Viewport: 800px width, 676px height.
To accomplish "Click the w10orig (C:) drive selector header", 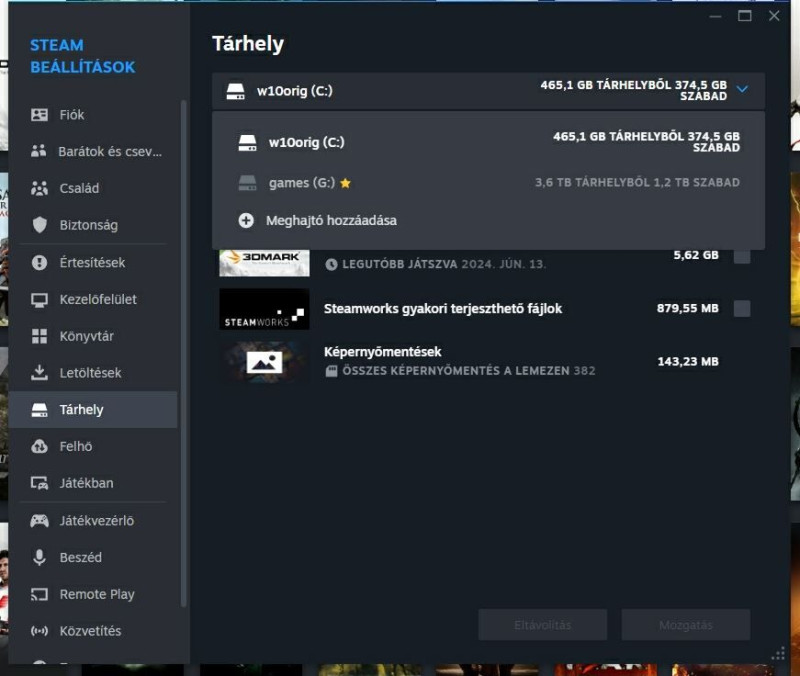I will coord(488,91).
